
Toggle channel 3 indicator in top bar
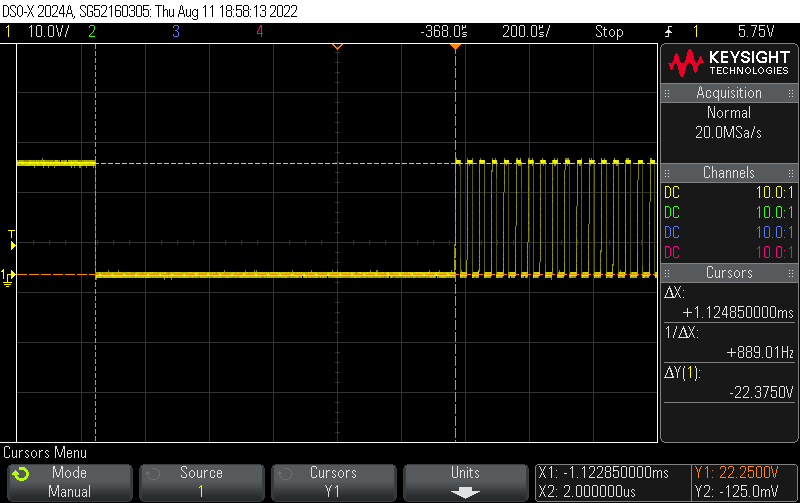176,32
